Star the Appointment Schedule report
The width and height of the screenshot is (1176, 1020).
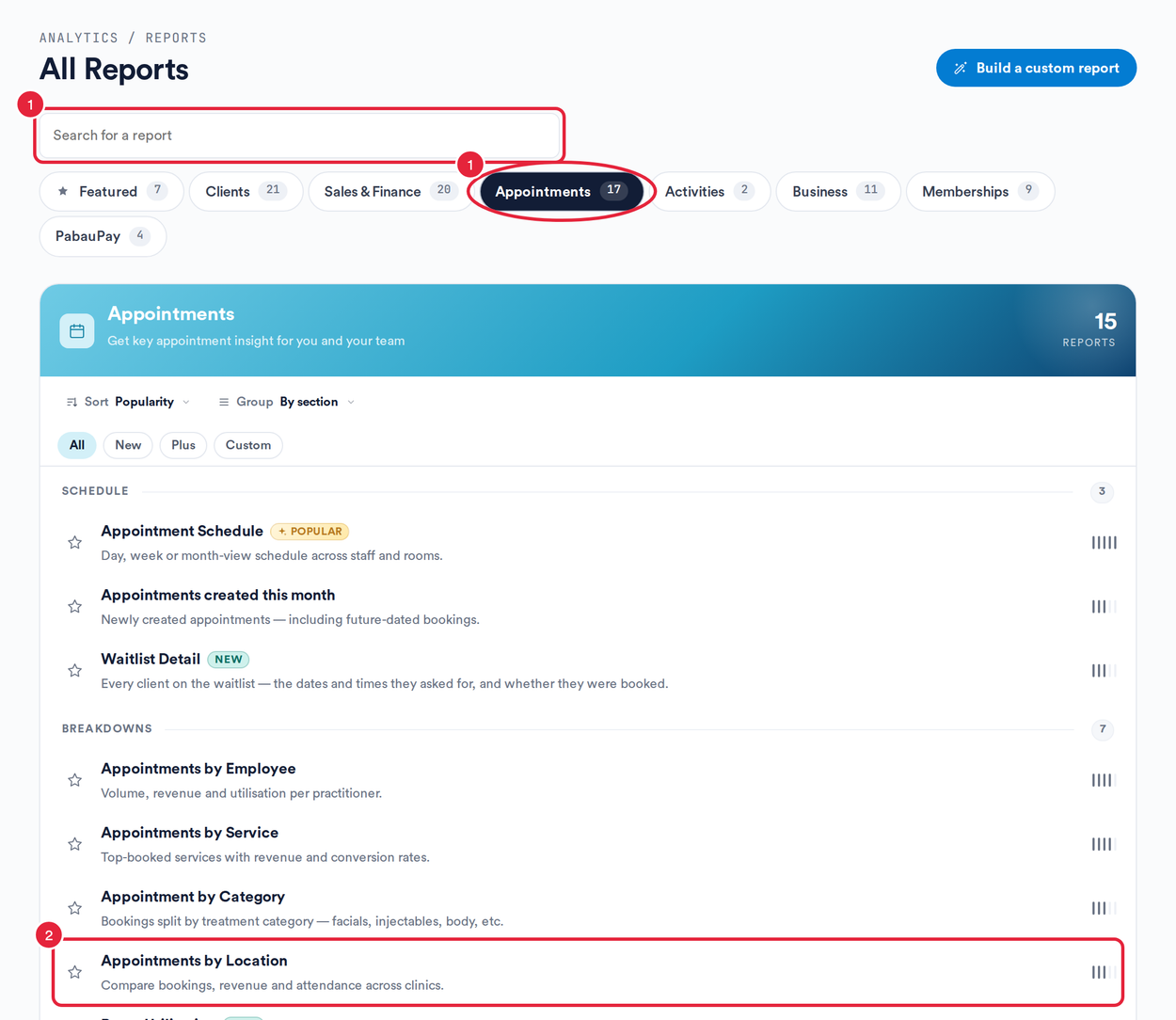click(74, 543)
